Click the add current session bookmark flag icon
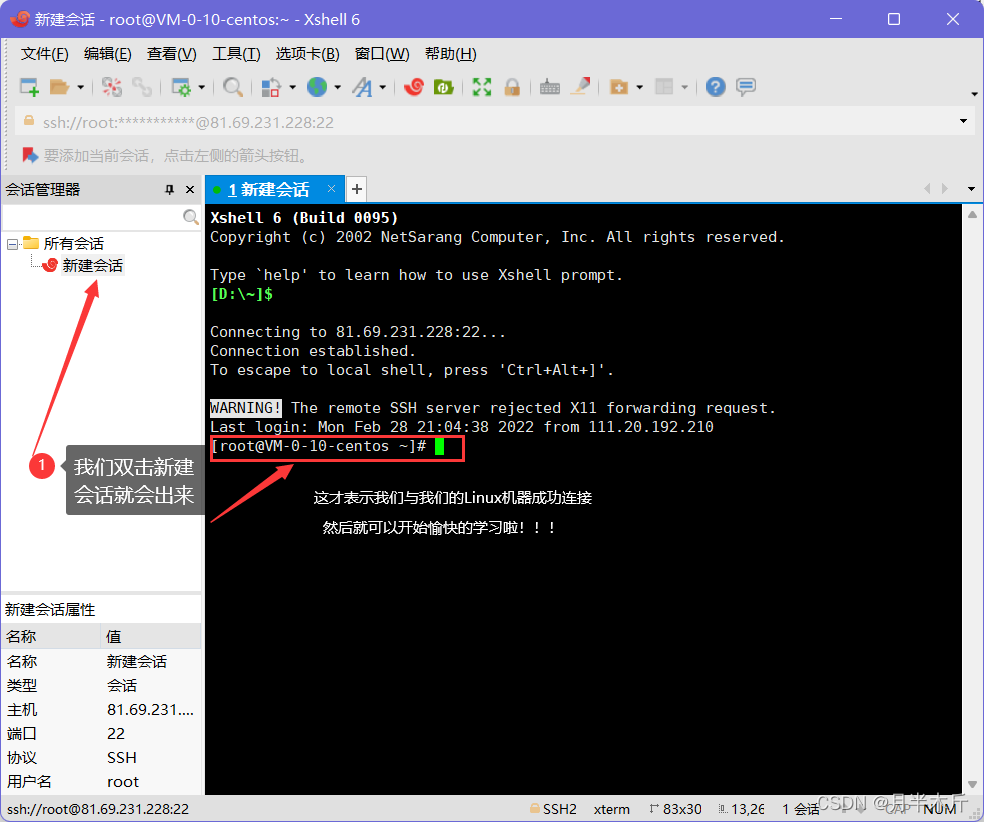 click(30, 154)
